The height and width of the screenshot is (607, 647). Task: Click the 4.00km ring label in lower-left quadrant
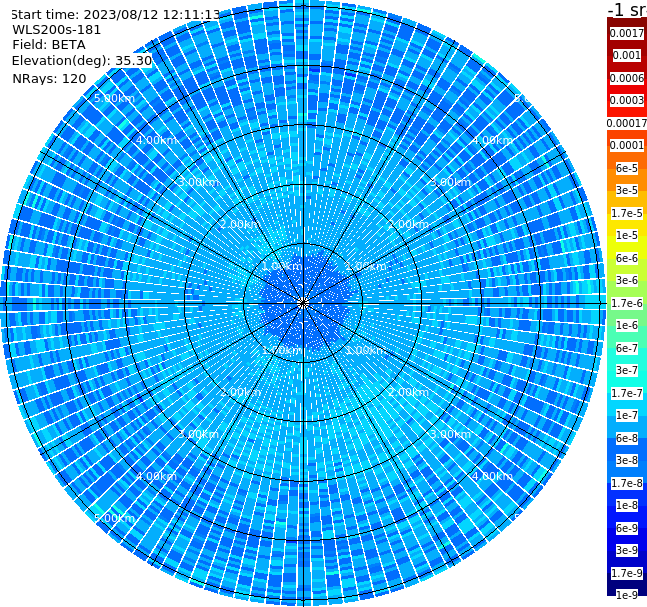156,477
